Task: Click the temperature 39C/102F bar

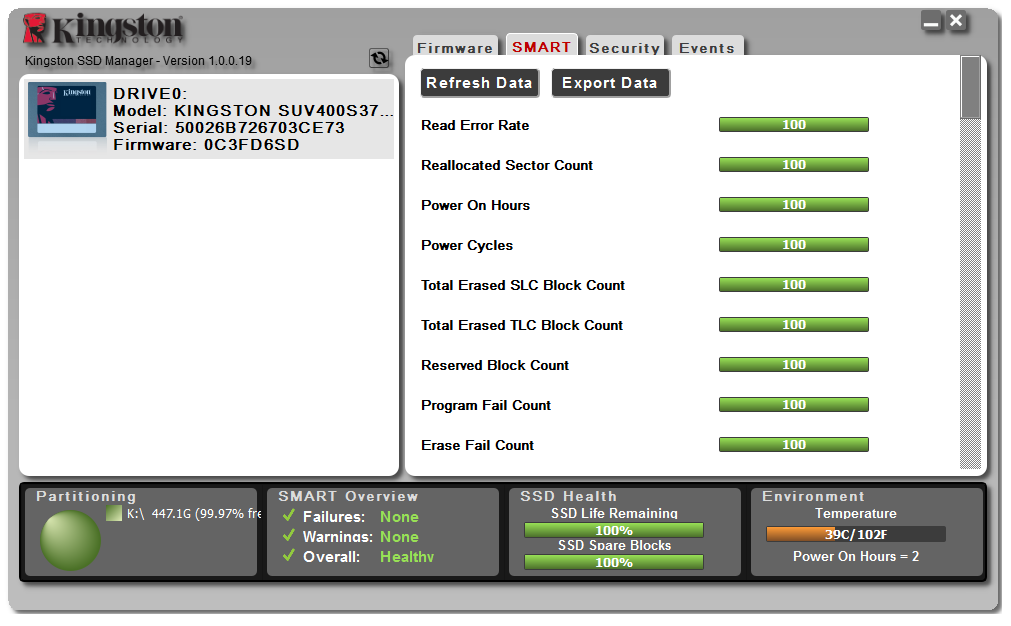Action: click(x=856, y=534)
